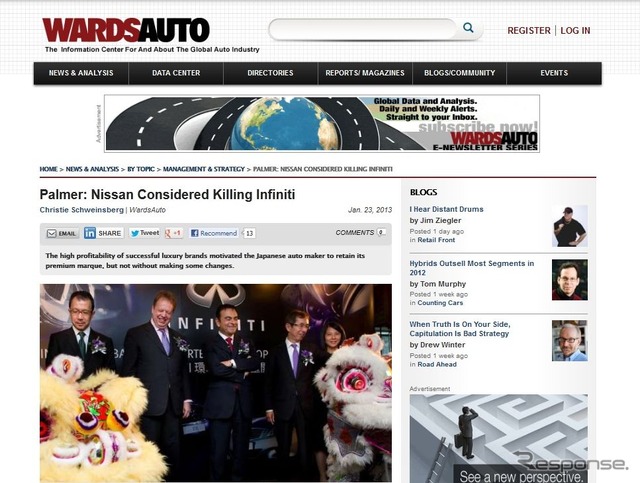Open the Events menu
Image resolution: width=640 pixels, height=483 pixels.
coord(554,73)
